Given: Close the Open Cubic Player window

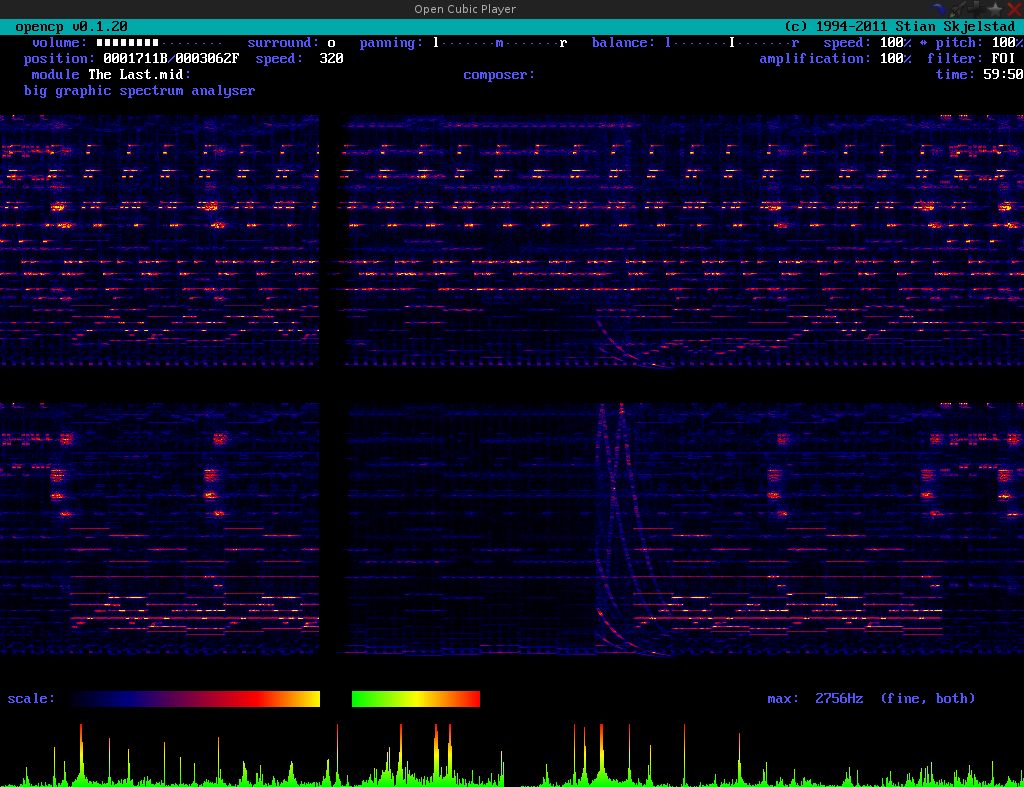Looking at the screenshot, I should pos(1014,8).
